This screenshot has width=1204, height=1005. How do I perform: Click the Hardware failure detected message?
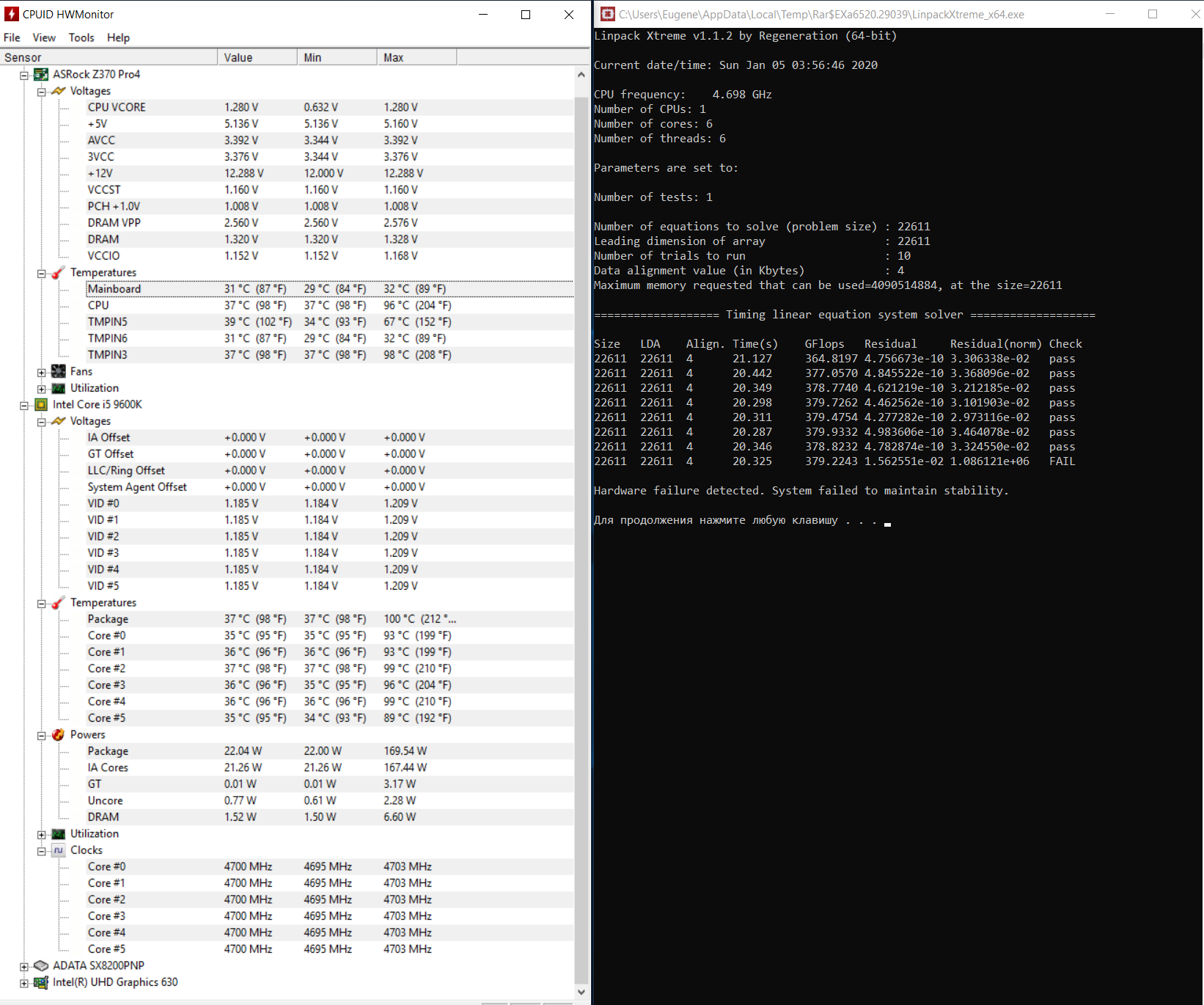(x=801, y=491)
